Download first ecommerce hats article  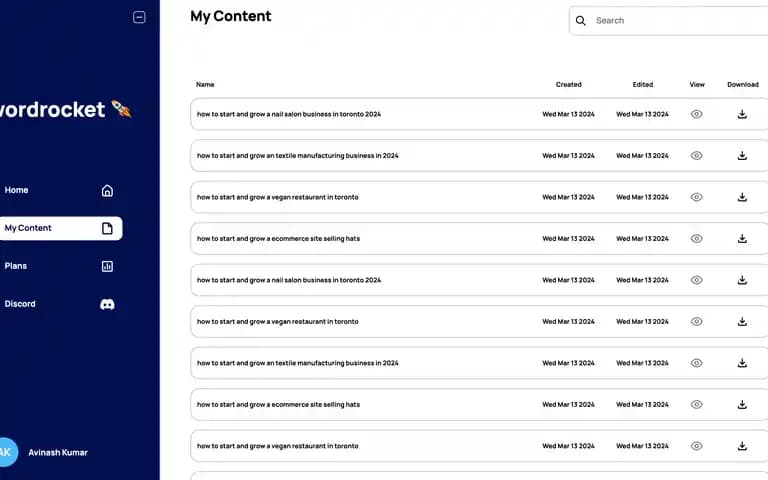coord(742,239)
